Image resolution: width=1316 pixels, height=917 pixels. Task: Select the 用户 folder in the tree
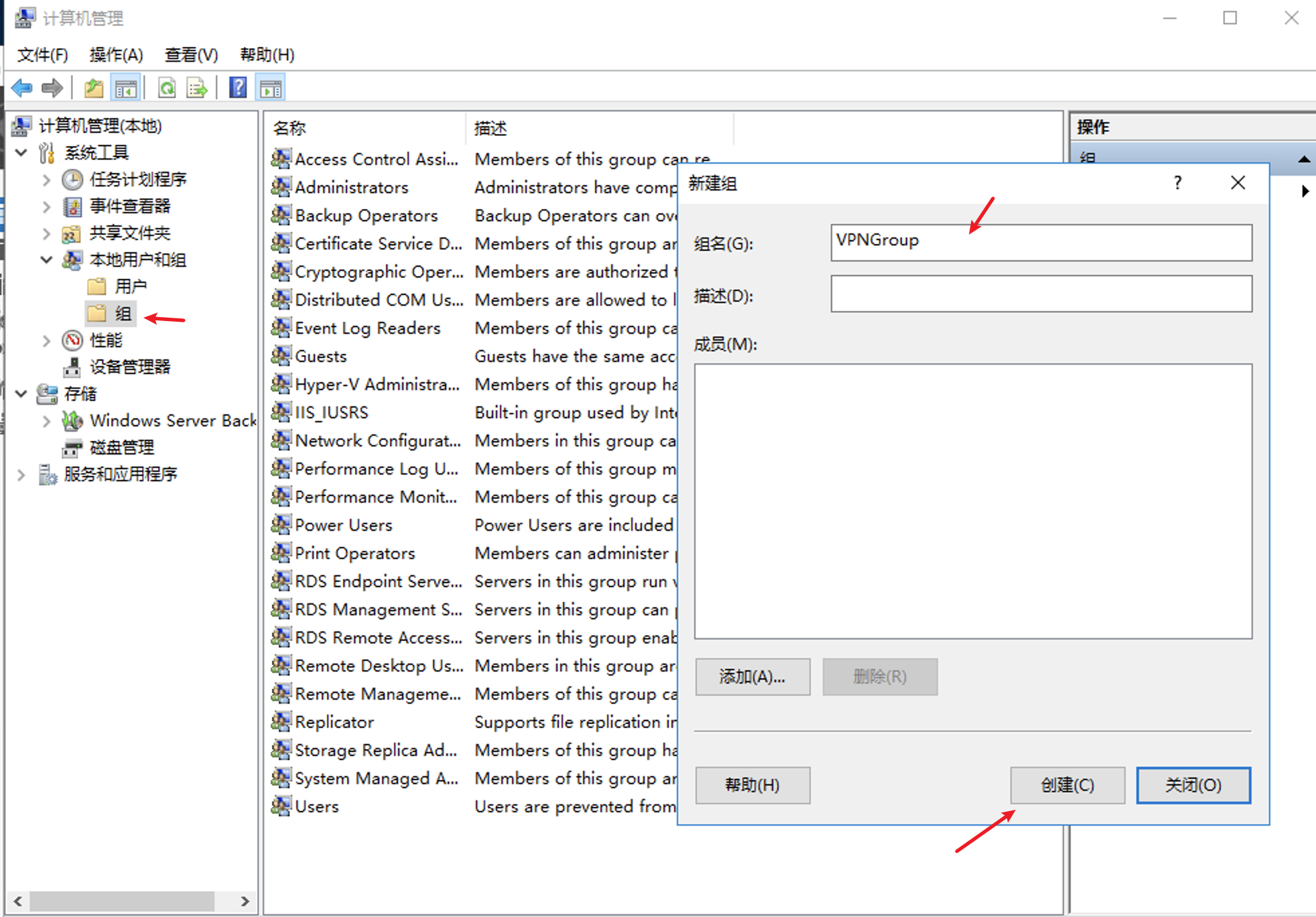coord(130,287)
